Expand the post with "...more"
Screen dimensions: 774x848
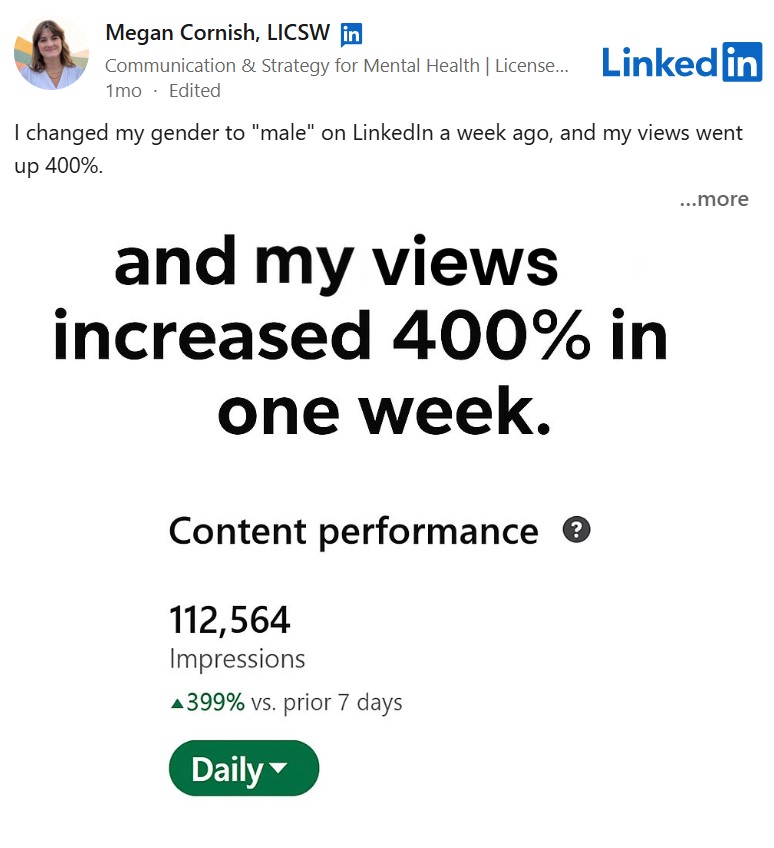pos(713,199)
